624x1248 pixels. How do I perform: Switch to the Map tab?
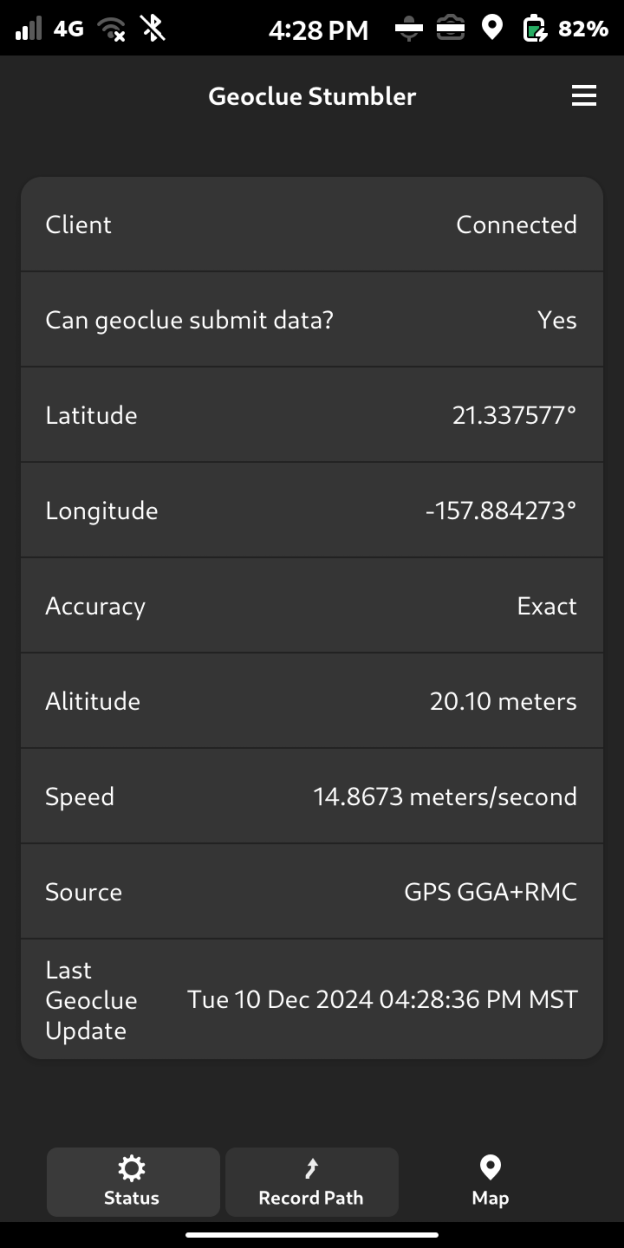(x=490, y=1181)
